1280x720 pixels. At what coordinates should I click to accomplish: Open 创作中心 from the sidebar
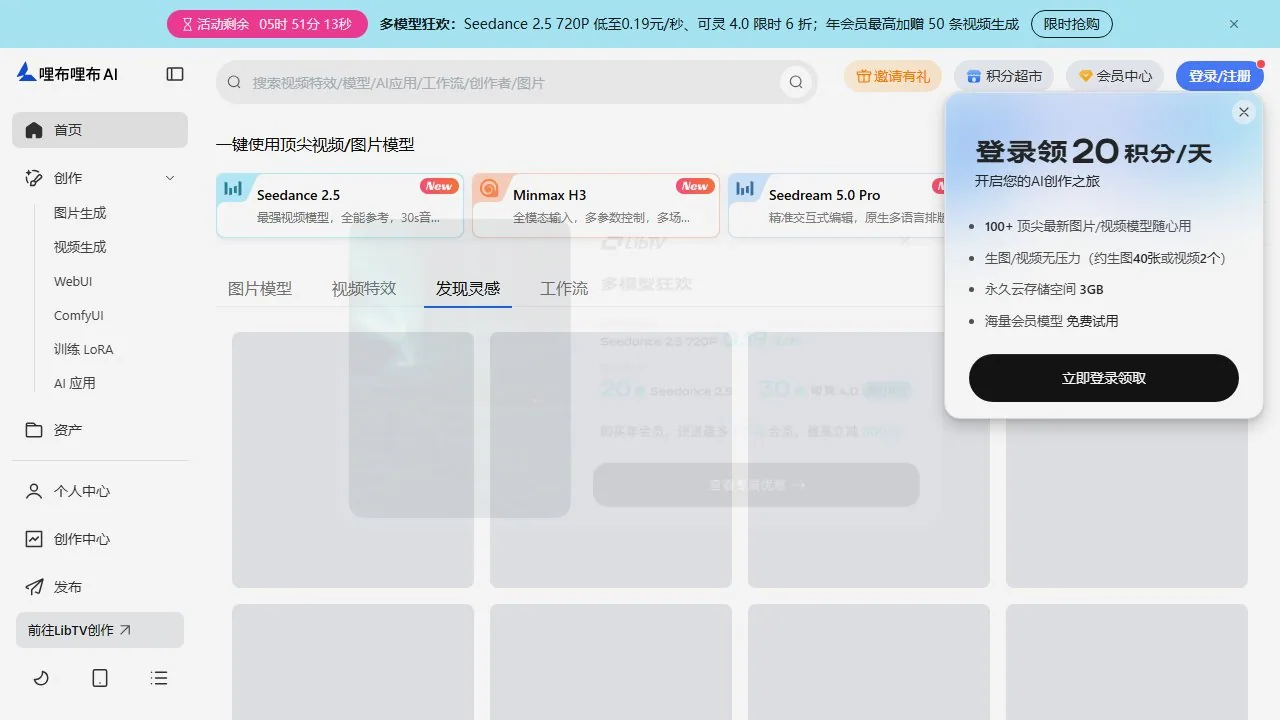coord(100,539)
